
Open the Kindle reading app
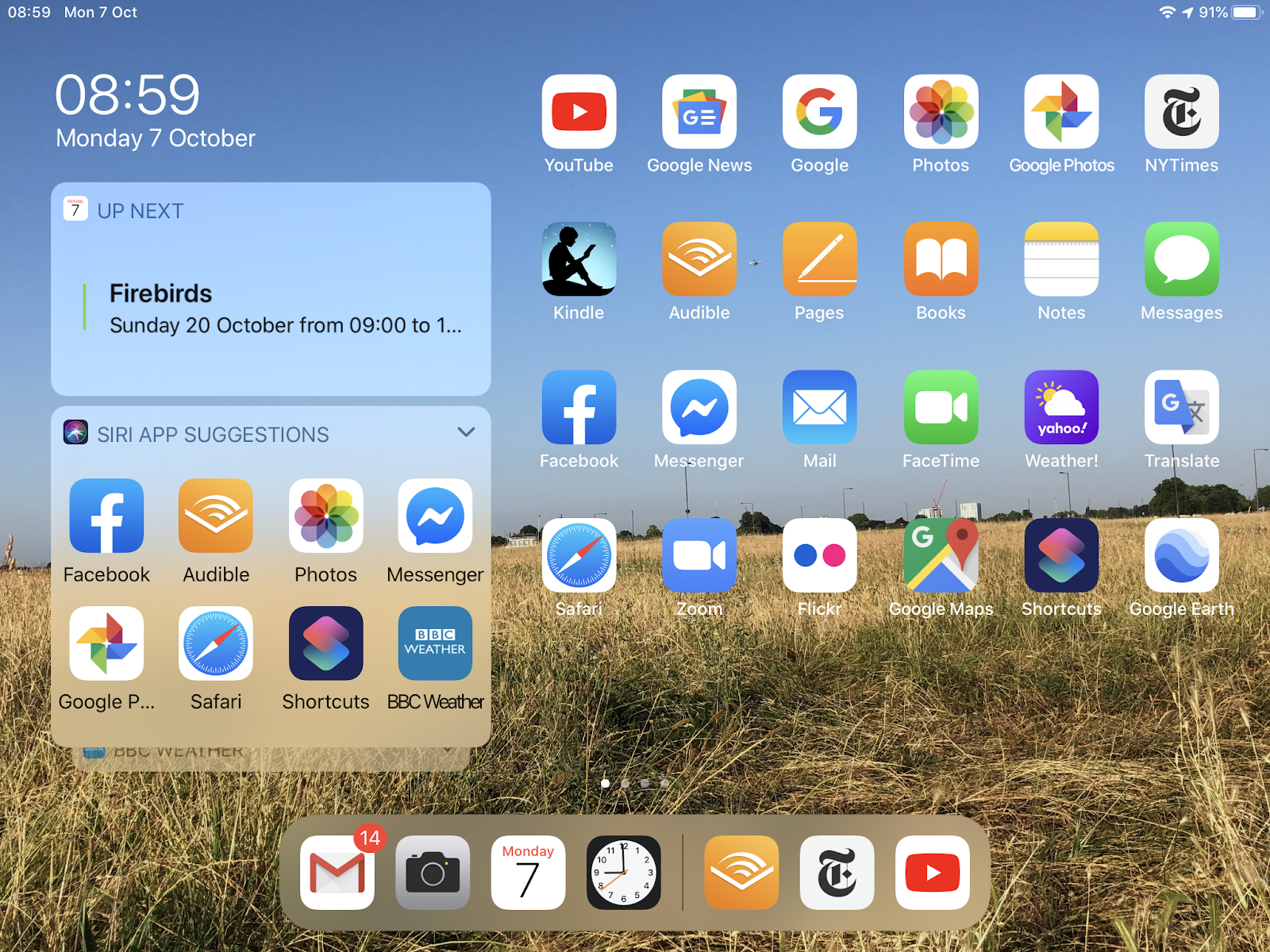tap(579, 259)
